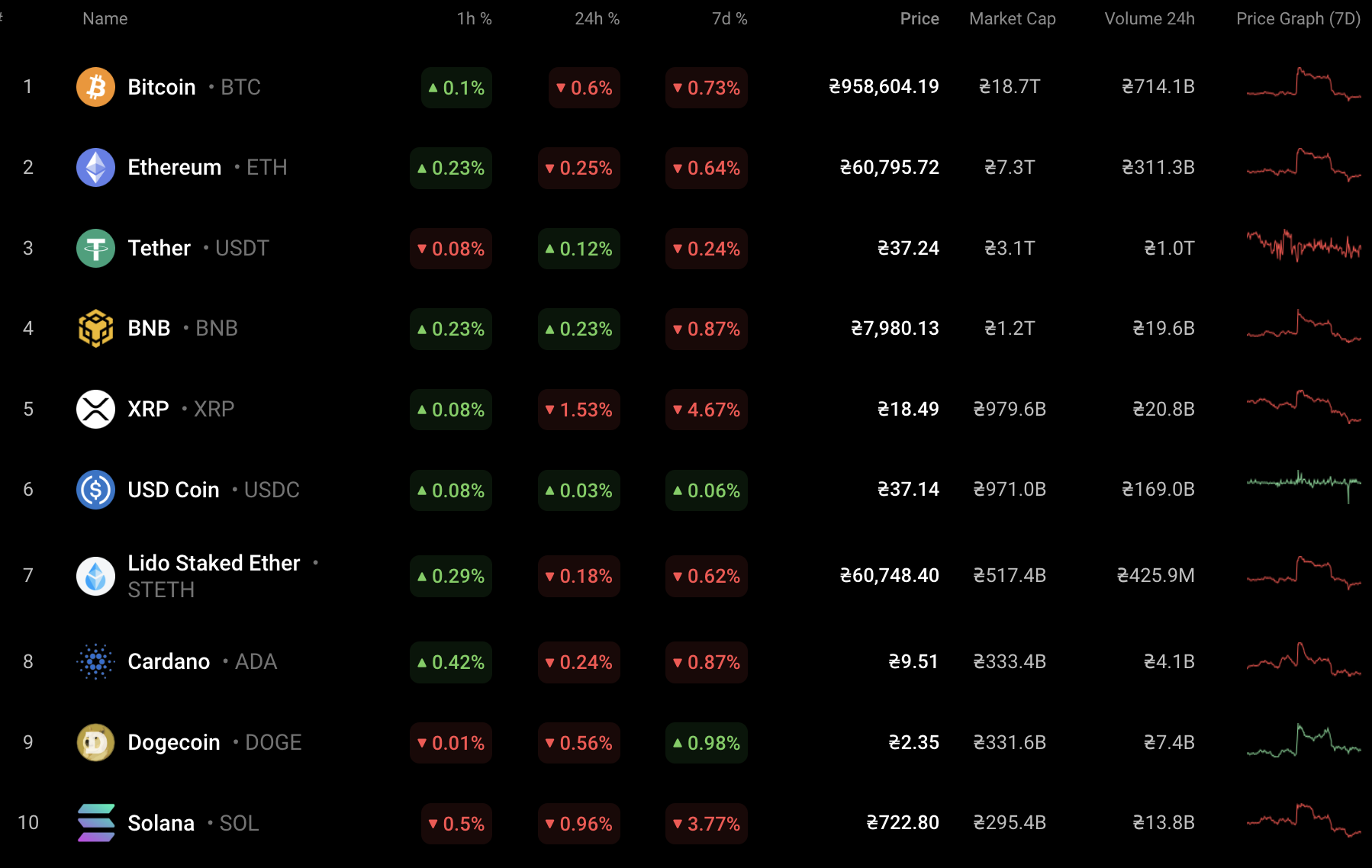The image size is (1372, 868).
Task: Sort by the Volume 24h header
Action: point(1149,18)
